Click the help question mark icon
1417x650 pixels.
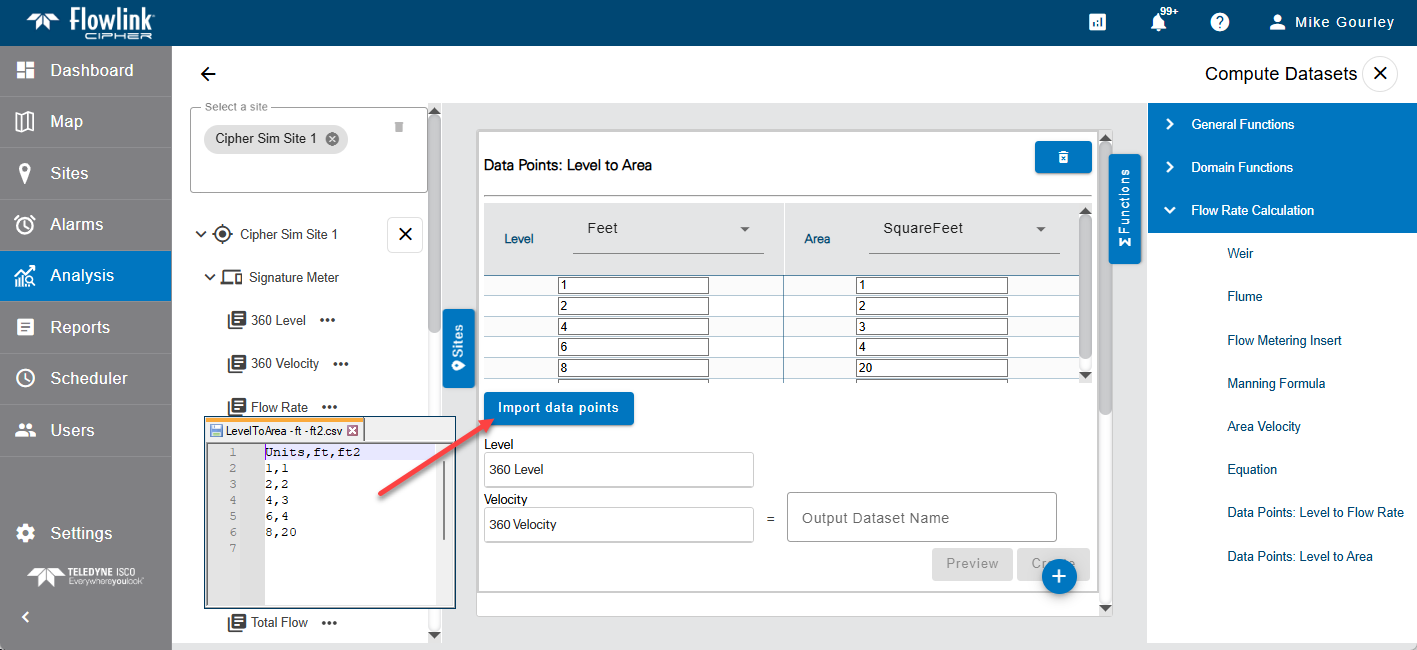click(1219, 22)
